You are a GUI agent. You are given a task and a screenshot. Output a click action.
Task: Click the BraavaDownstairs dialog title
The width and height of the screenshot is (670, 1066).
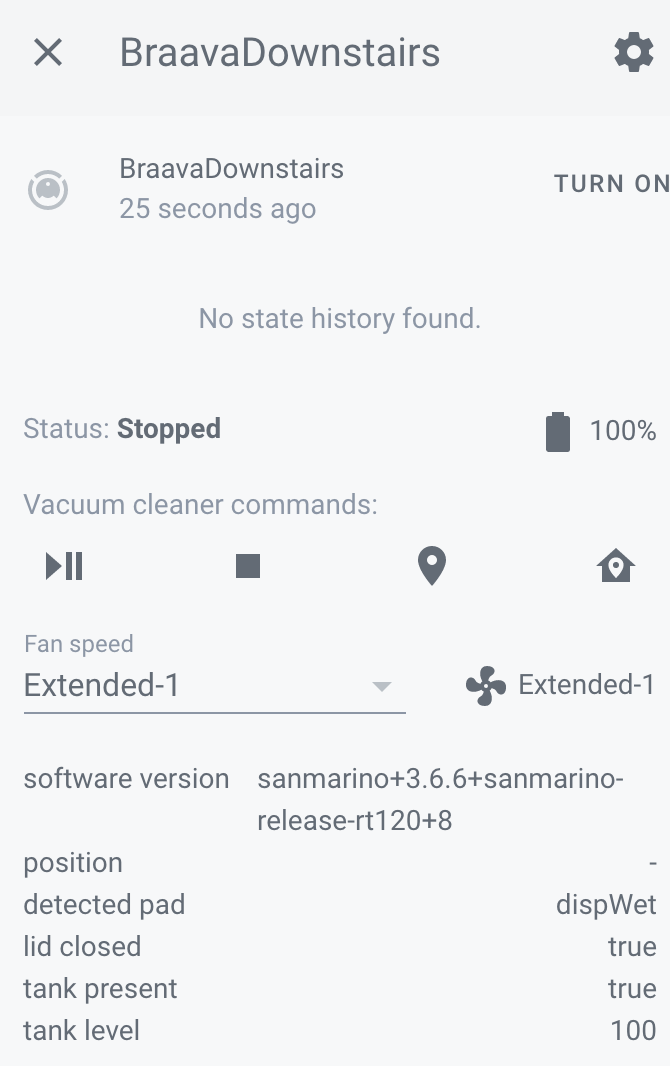tap(280, 52)
